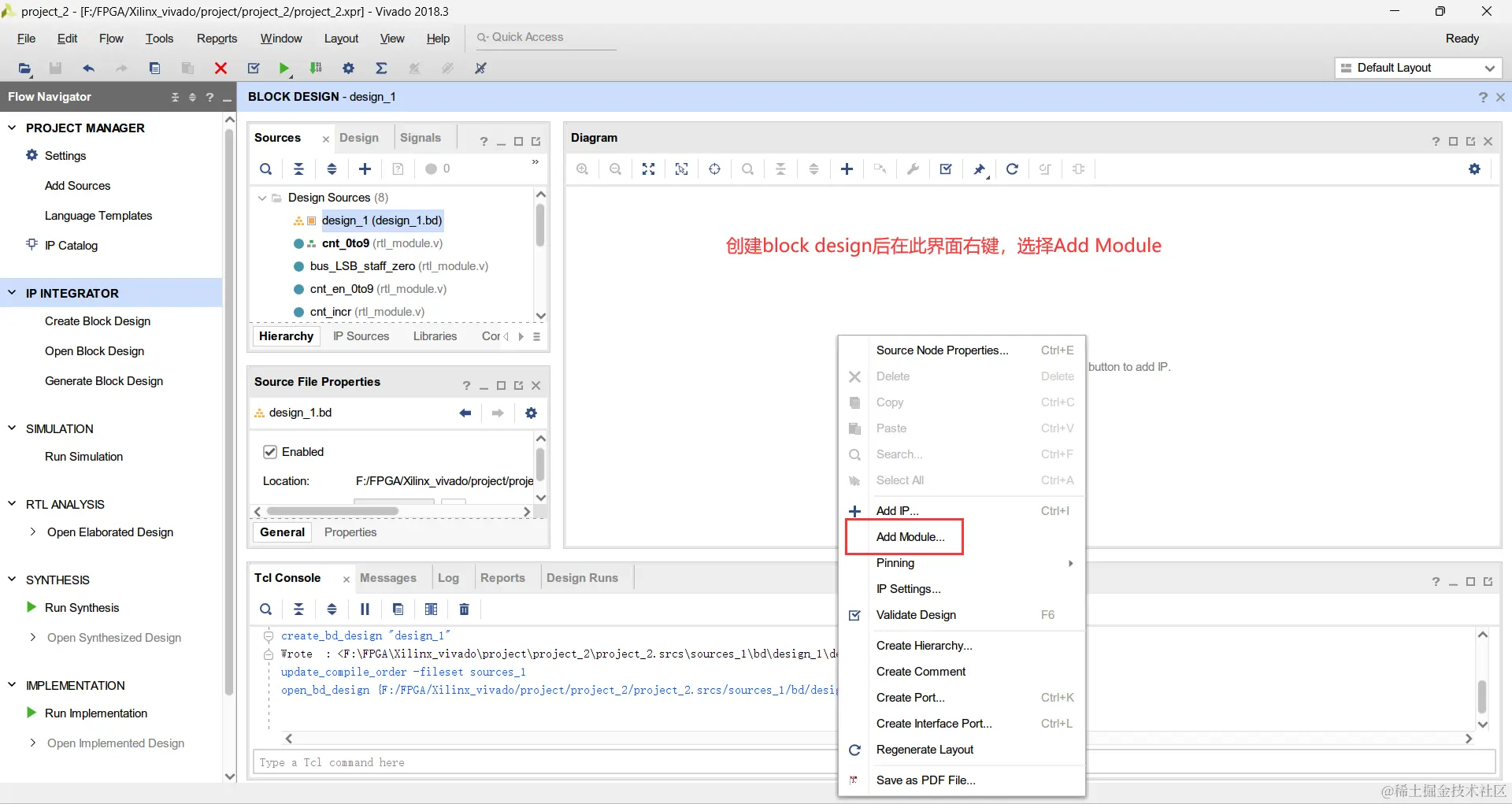Click the Diagram pin icon
This screenshot has width=1512, height=804.
point(980,169)
